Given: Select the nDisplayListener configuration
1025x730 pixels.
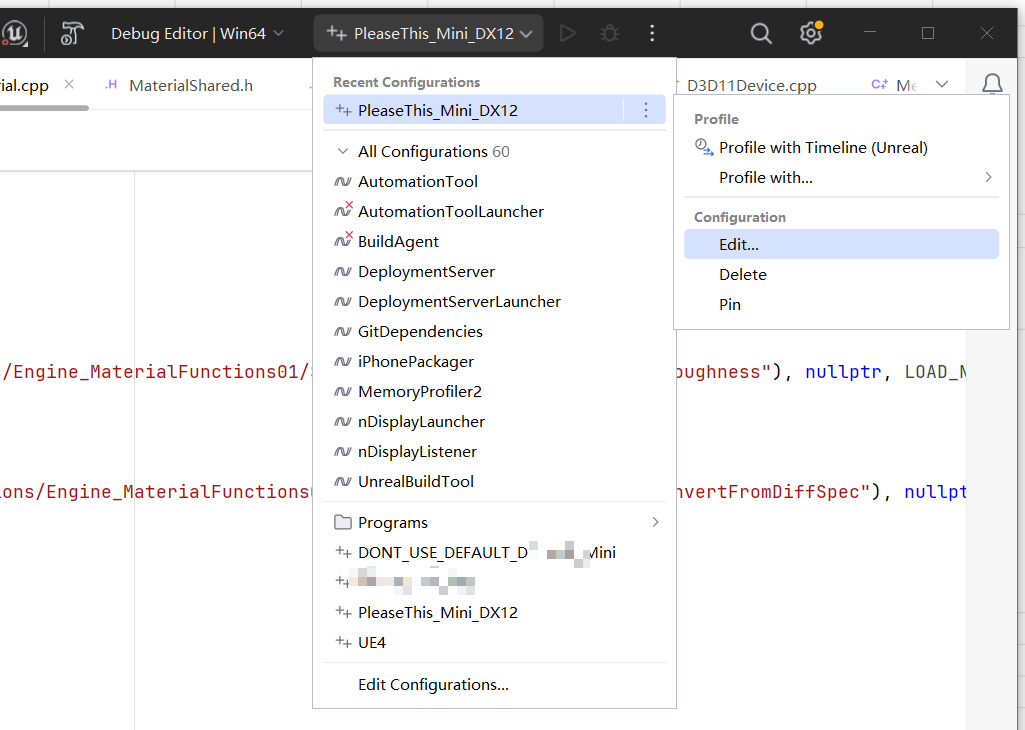Looking at the screenshot, I should tap(494, 452).
